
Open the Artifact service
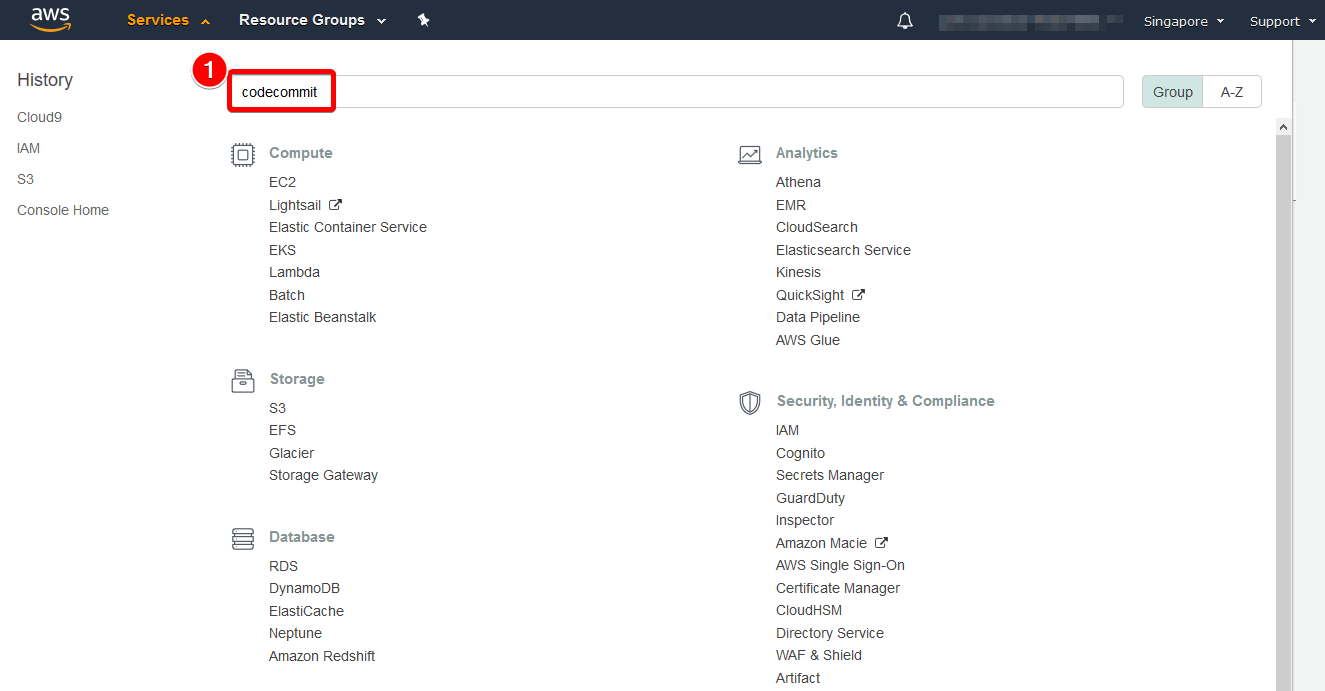point(798,678)
